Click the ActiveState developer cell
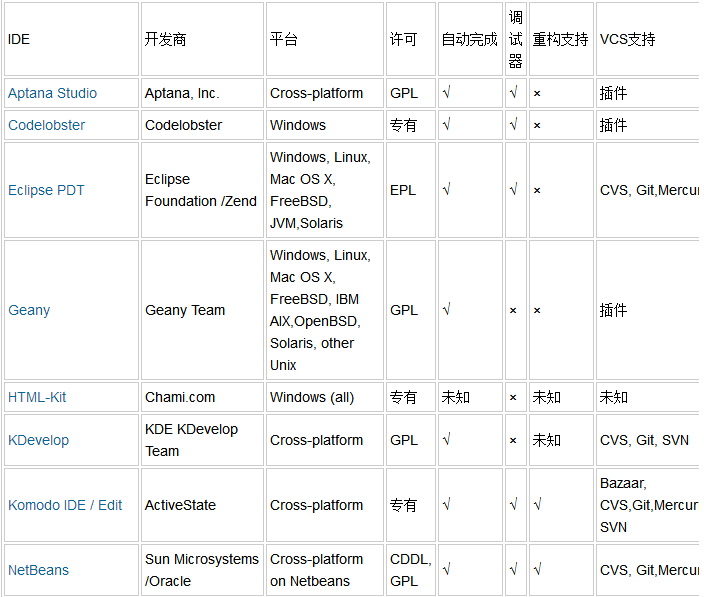The height and width of the screenshot is (597, 704). (180, 505)
